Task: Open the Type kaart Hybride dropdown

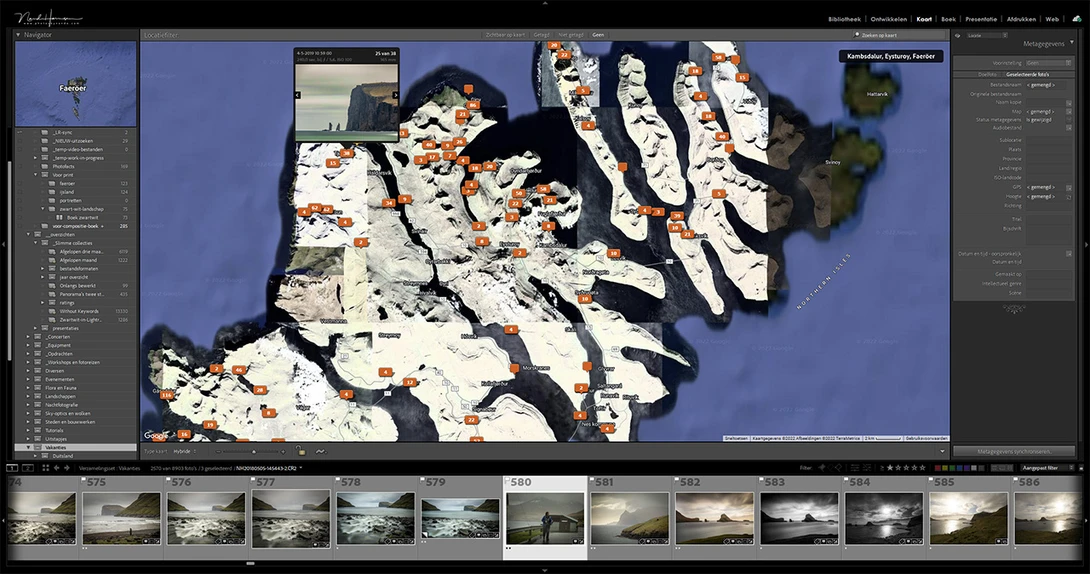Action: tap(184, 452)
